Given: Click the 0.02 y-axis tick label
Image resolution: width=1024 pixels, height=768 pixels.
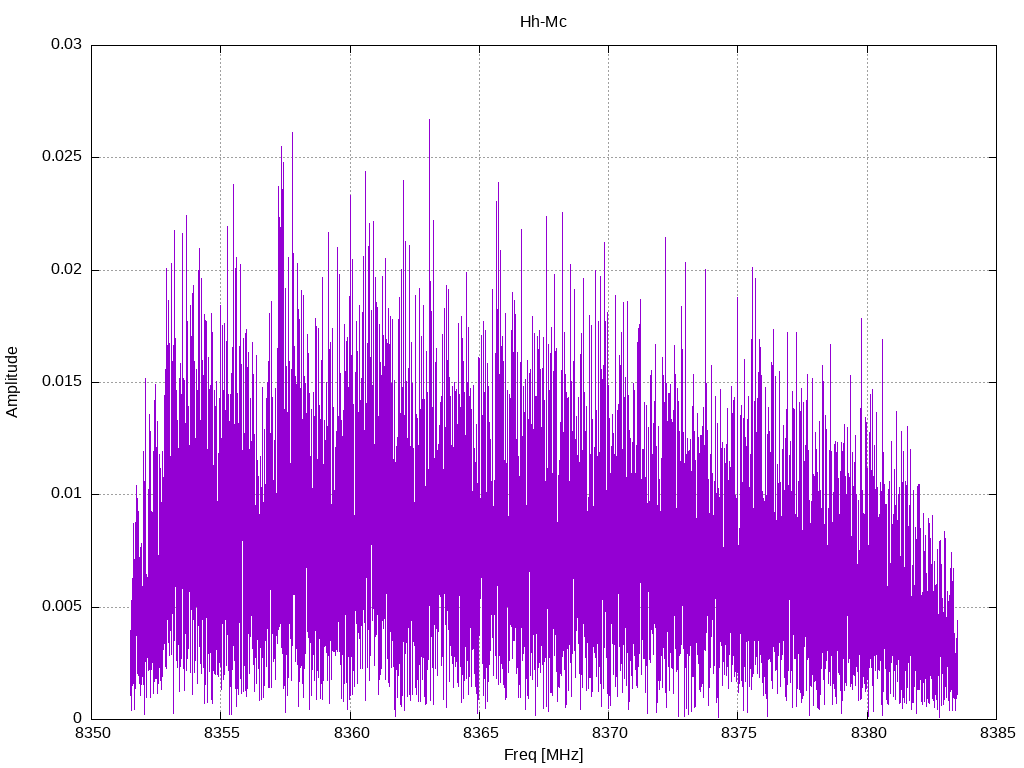Looking at the screenshot, I should (67, 269).
